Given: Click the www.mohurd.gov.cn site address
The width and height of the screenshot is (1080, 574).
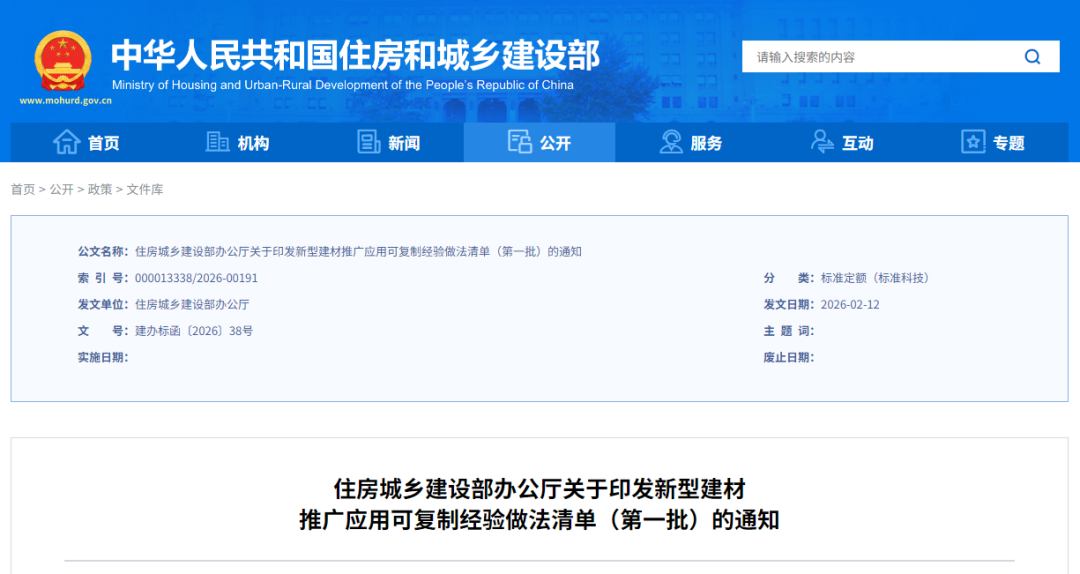Looking at the screenshot, I should coord(65,101).
